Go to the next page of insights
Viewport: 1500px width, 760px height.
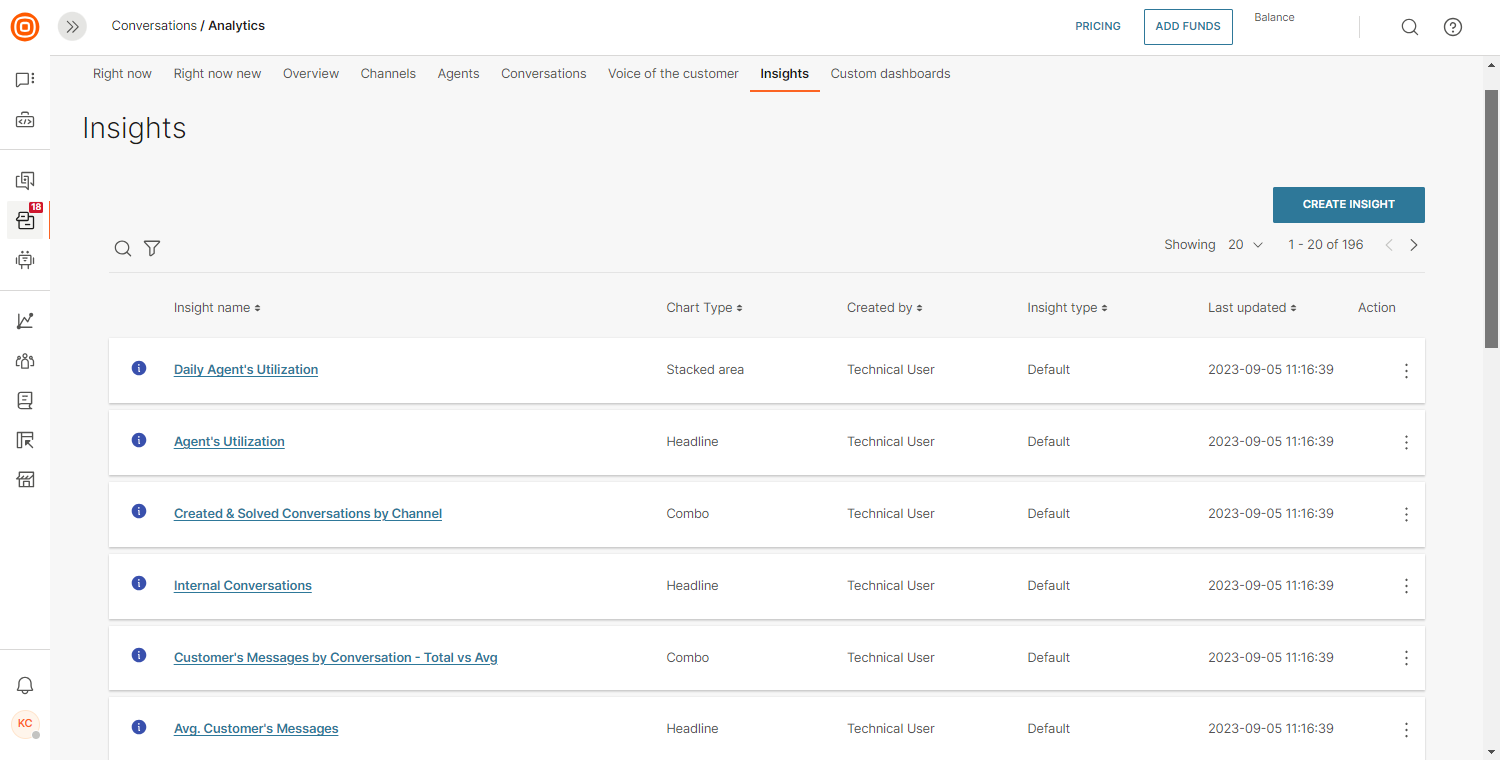[1413, 244]
